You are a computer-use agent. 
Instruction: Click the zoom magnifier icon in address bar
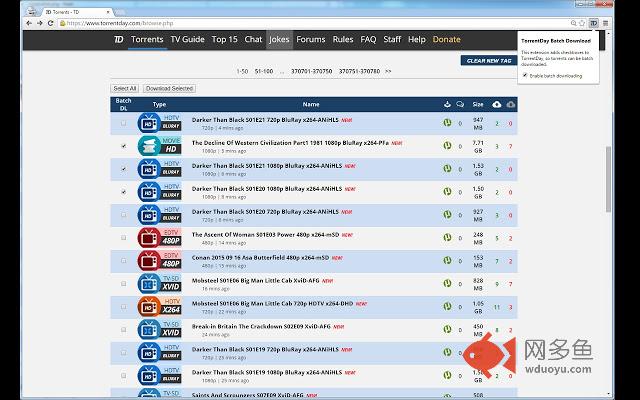pyautogui.click(x=573, y=23)
